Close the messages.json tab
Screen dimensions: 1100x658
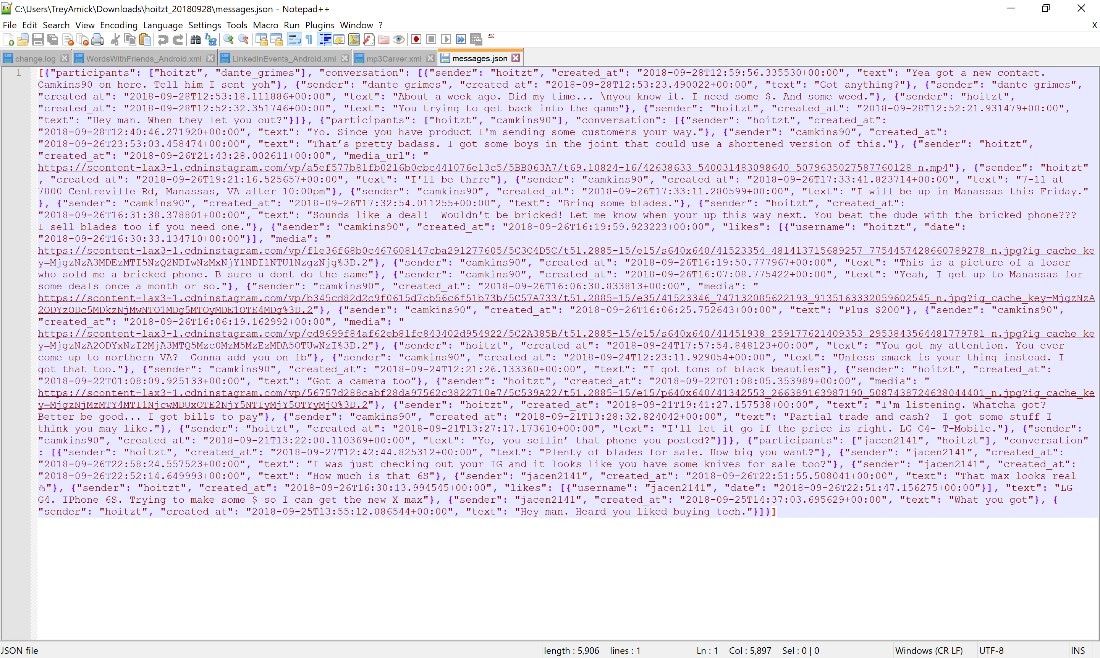point(516,58)
